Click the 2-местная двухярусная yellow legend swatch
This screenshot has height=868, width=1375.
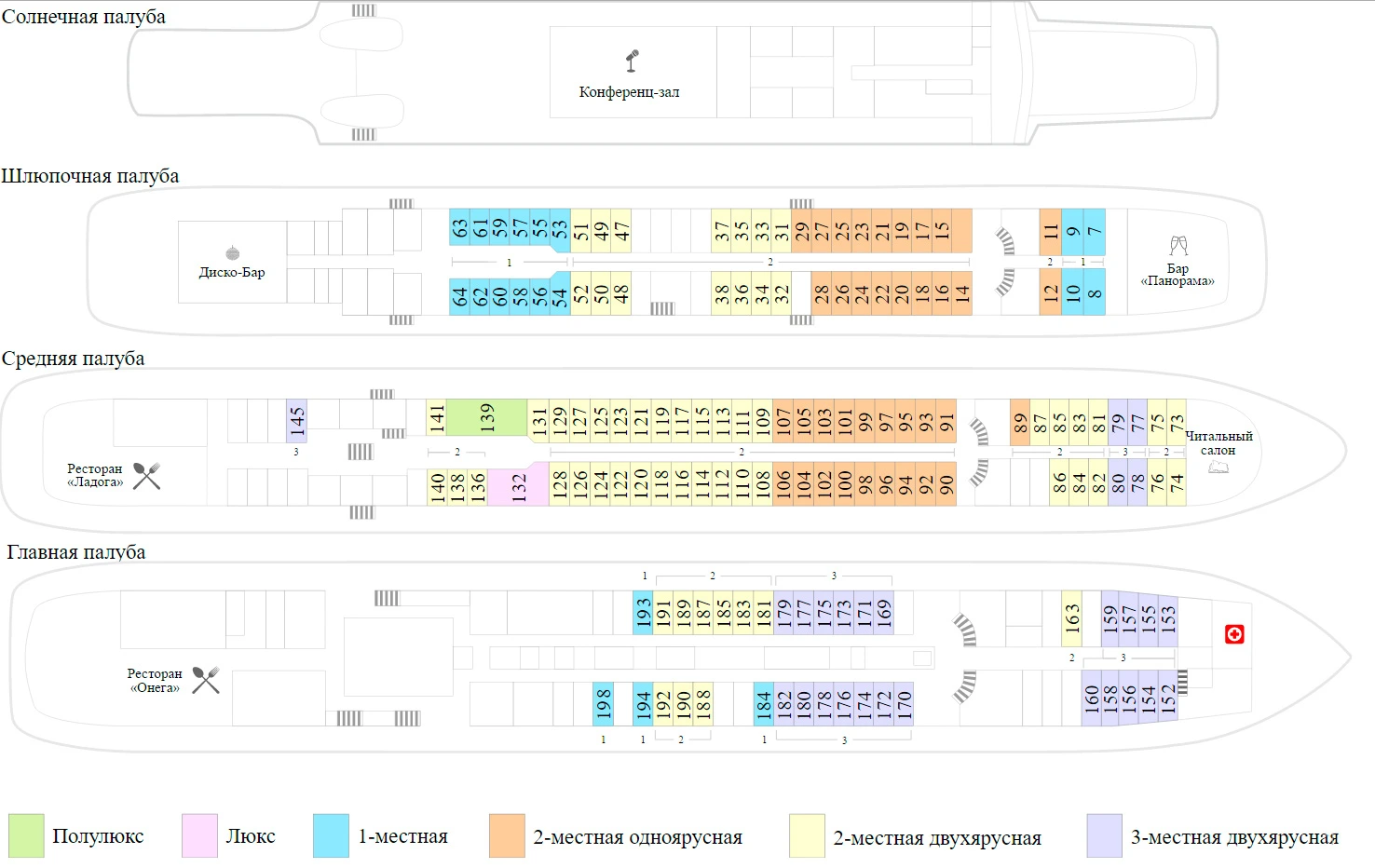tap(807, 835)
